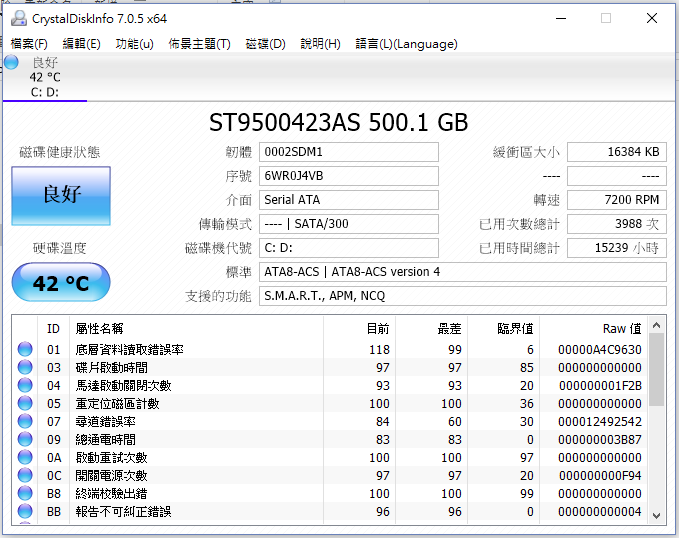Open the 磁碟(D) menu
Image resolution: width=679 pixels, height=538 pixels.
(x=265, y=44)
